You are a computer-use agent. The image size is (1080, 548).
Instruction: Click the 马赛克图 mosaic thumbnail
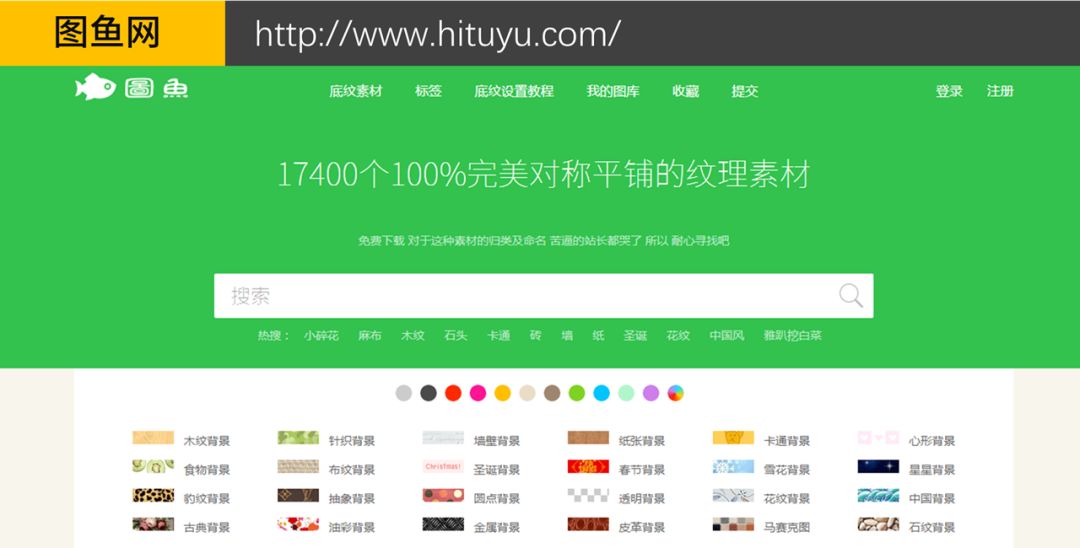[x=733, y=525]
